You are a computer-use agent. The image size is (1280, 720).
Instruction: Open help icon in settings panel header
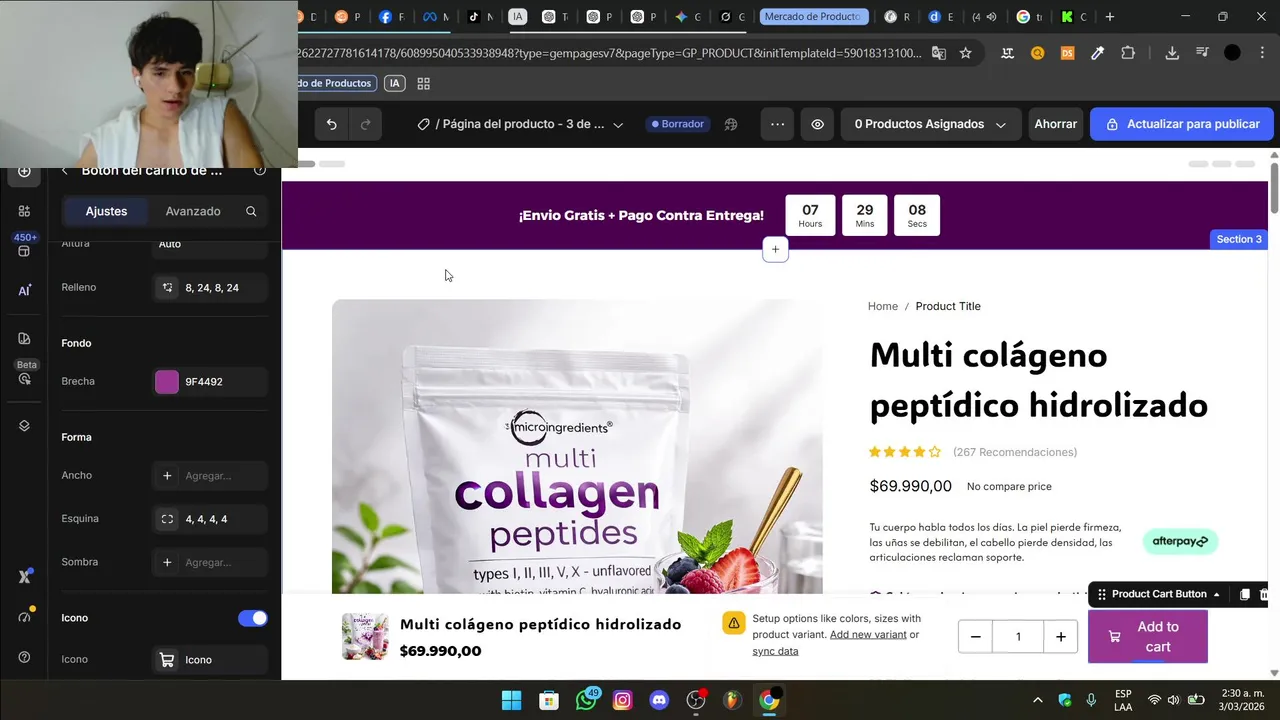tap(260, 170)
